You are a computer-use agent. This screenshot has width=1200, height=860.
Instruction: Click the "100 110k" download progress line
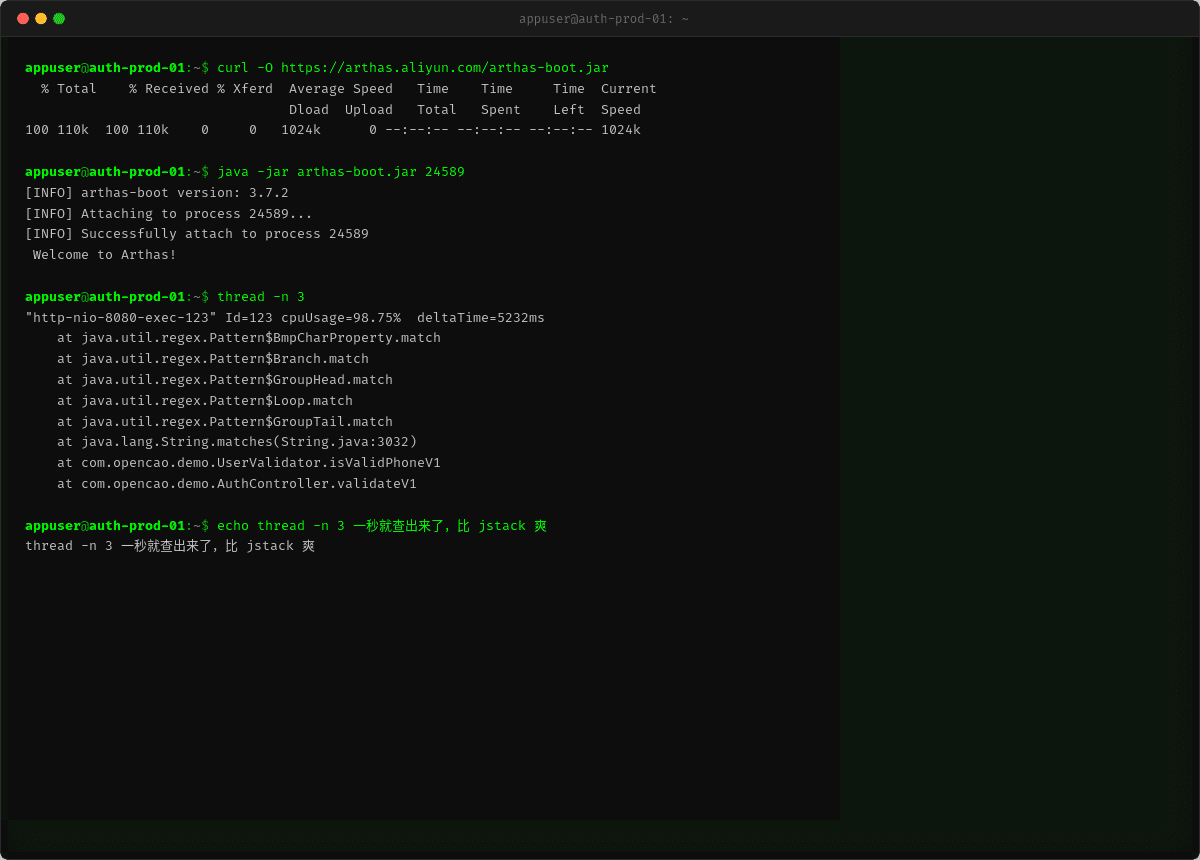333,130
